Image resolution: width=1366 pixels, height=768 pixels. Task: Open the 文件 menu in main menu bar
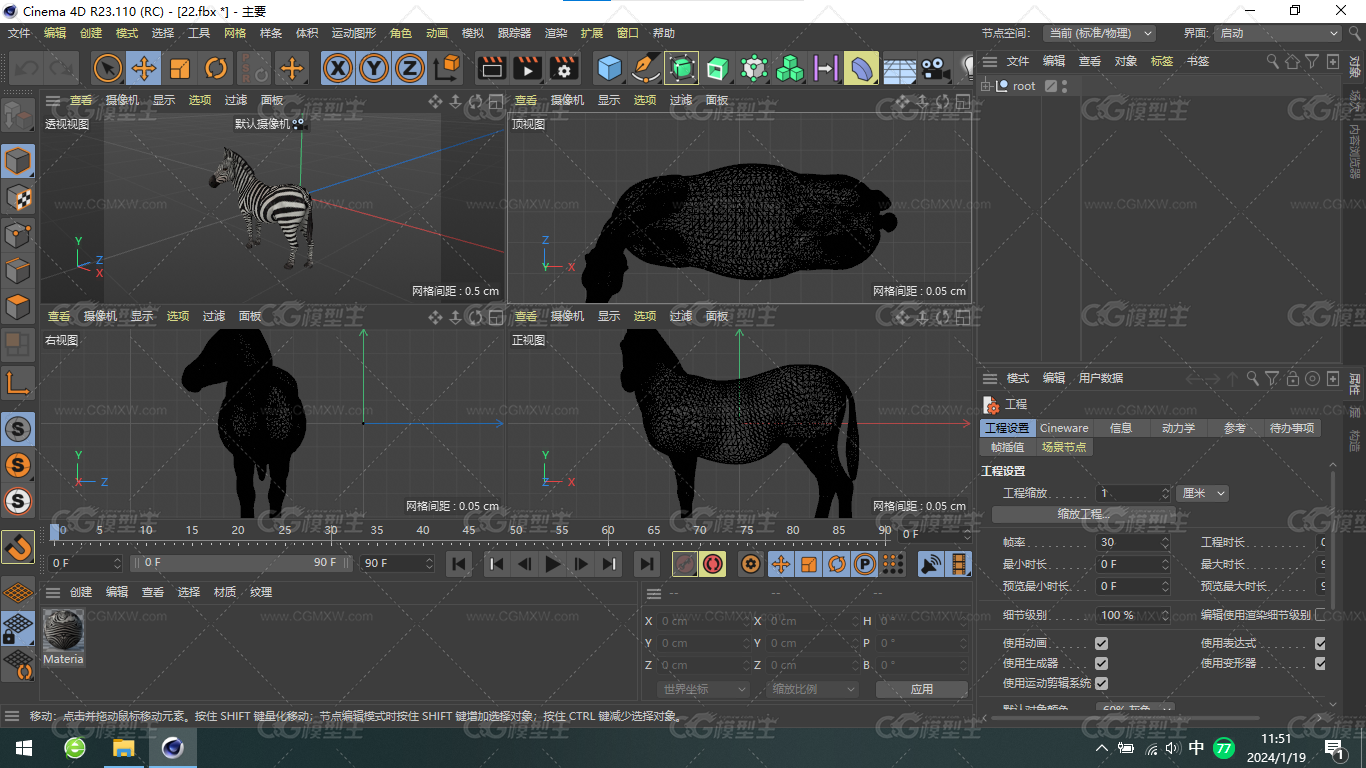[19, 33]
